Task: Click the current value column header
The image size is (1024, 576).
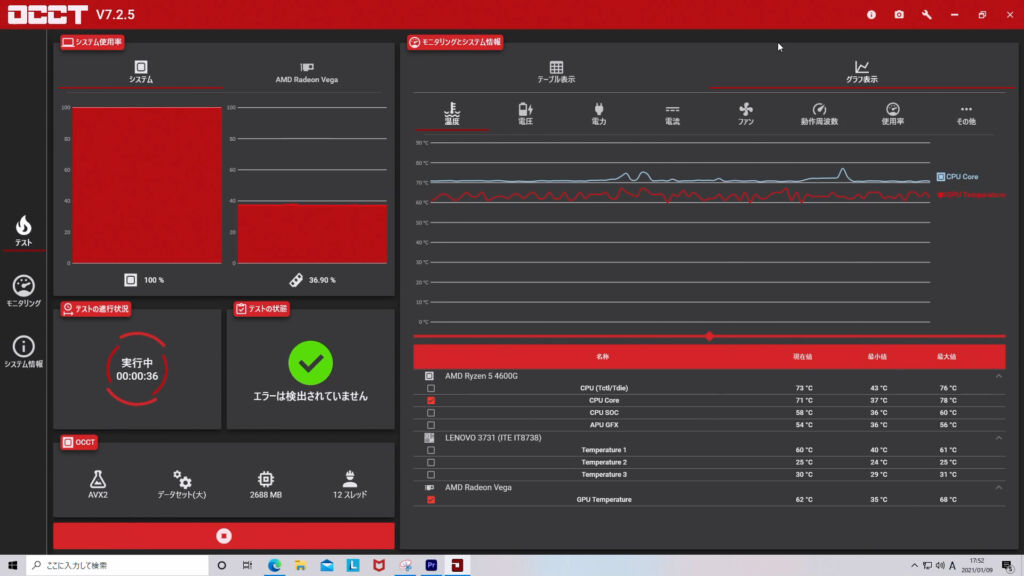Action: (x=803, y=357)
